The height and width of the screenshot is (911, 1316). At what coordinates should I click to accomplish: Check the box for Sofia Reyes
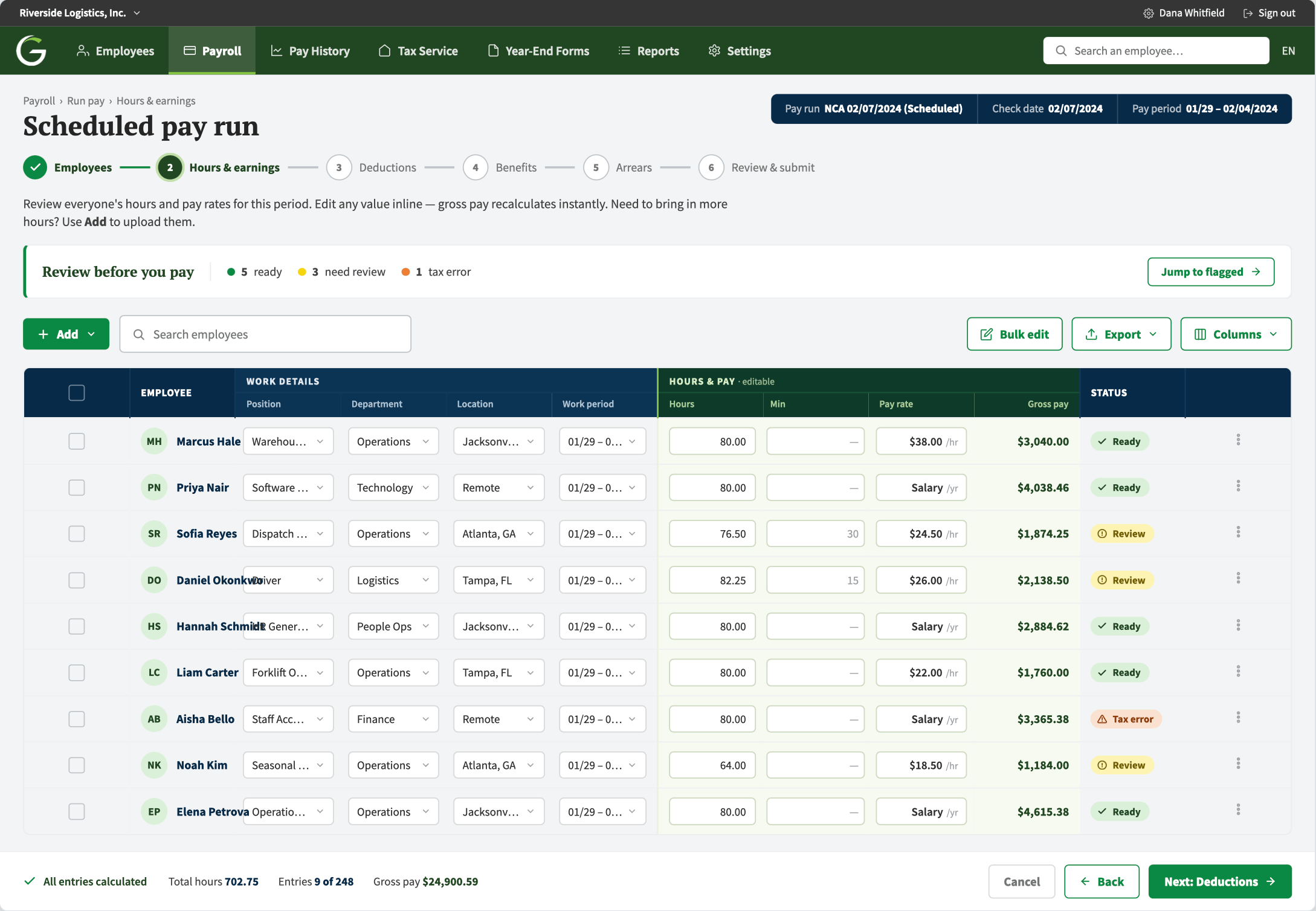coord(77,534)
